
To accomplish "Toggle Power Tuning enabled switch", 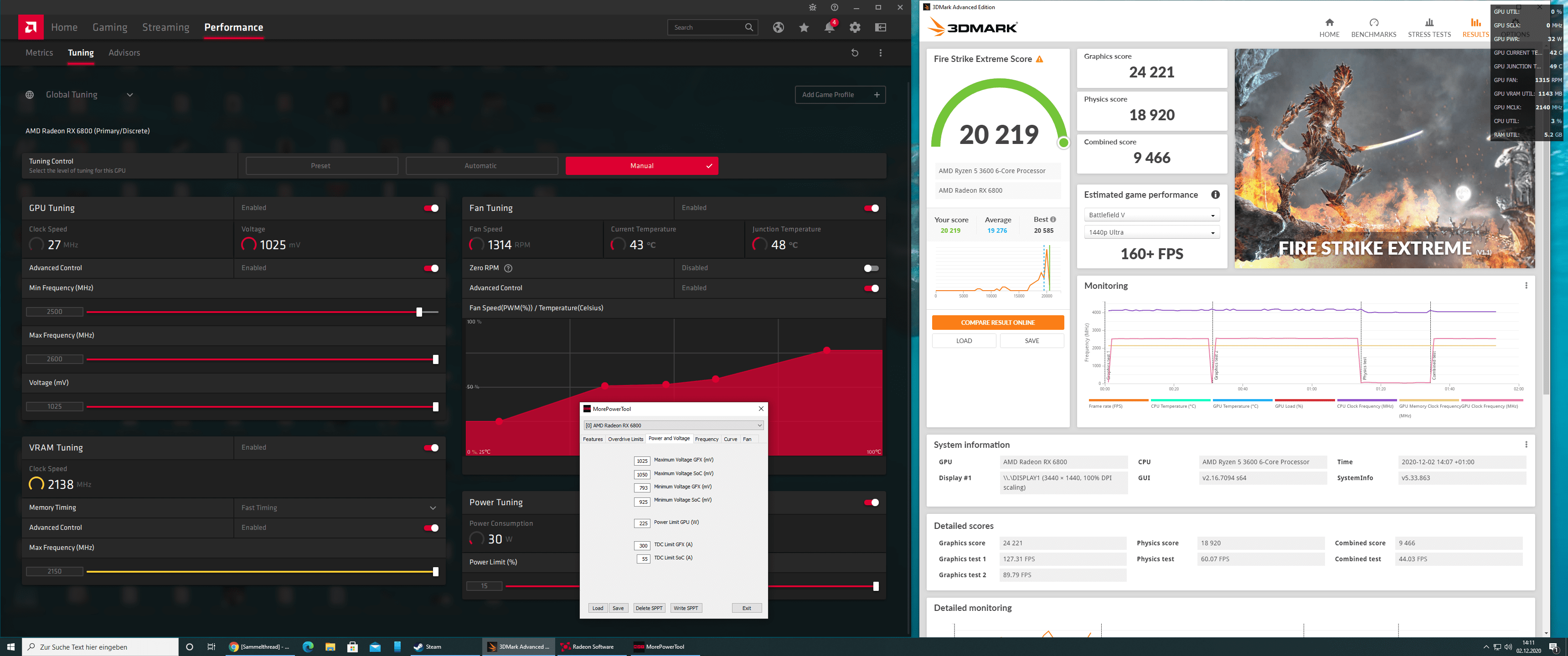I will click(871, 502).
